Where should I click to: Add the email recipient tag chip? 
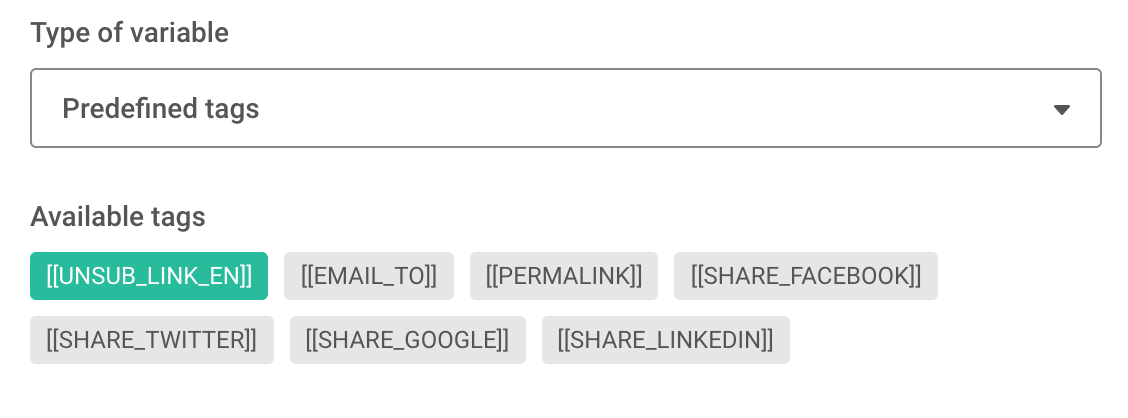[x=369, y=276]
